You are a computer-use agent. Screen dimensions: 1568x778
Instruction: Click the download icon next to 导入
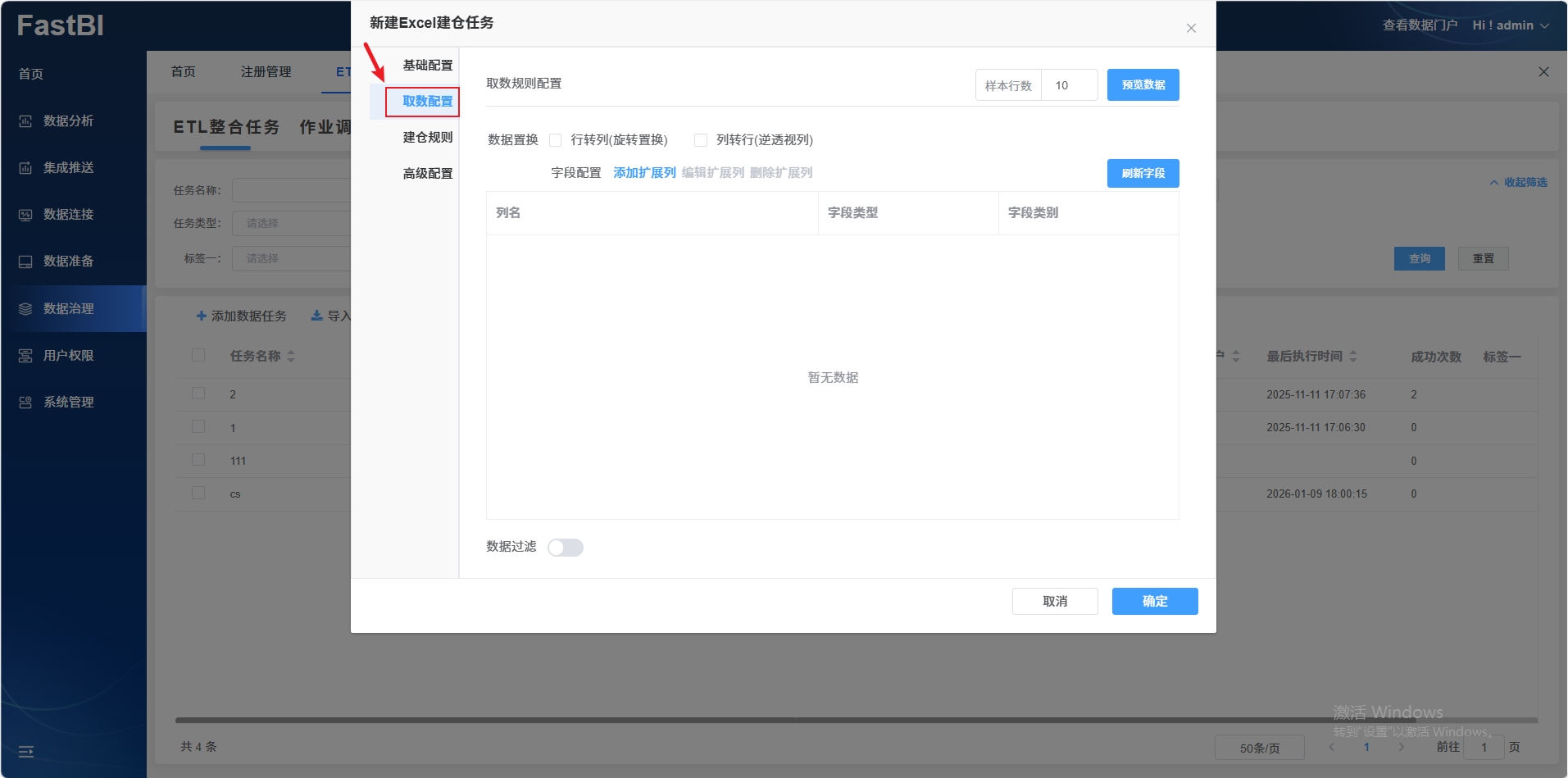tap(316, 316)
